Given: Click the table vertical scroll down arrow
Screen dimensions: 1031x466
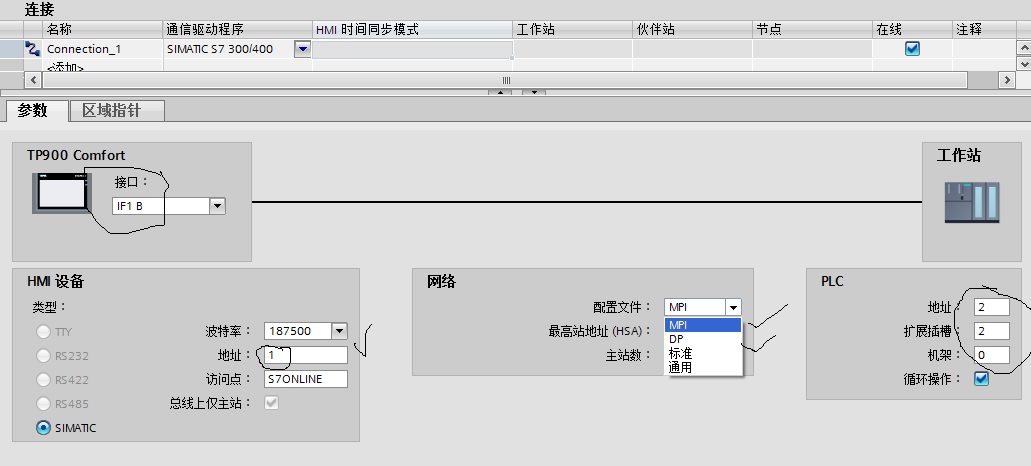Looking at the screenshot, I should pyautogui.click(x=1024, y=64).
